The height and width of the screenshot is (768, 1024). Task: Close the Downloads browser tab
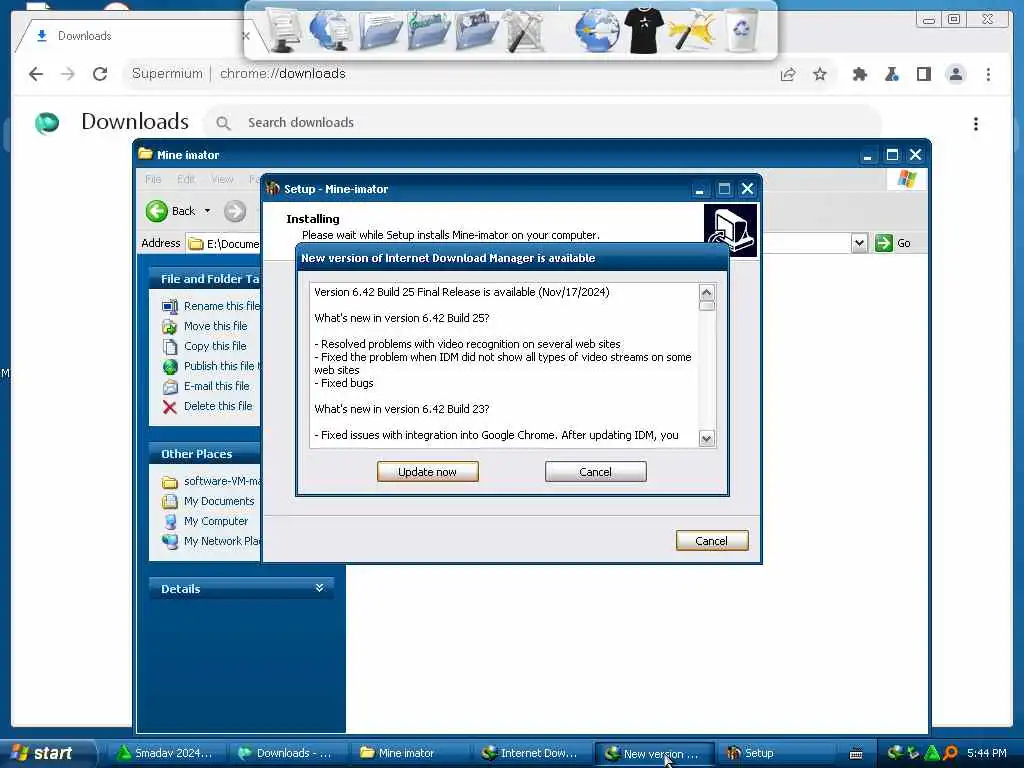point(246,36)
